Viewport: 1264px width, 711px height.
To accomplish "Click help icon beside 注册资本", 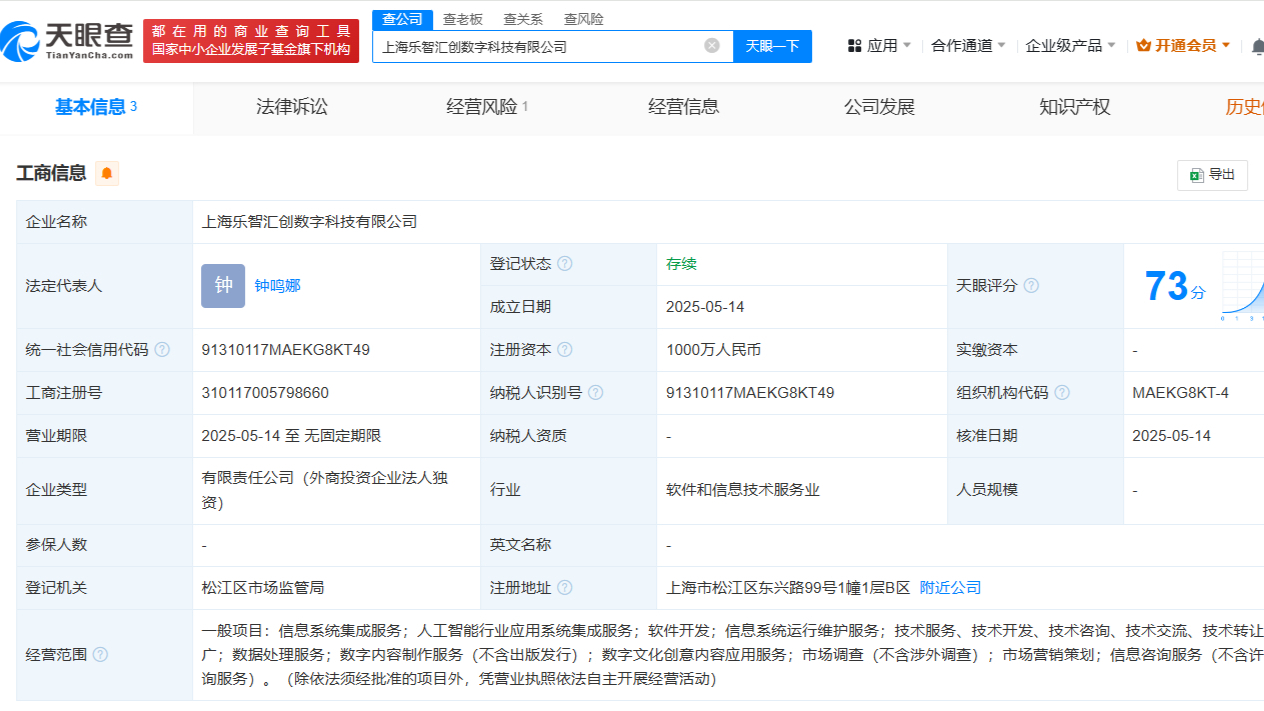I will [x=565, y=350].
